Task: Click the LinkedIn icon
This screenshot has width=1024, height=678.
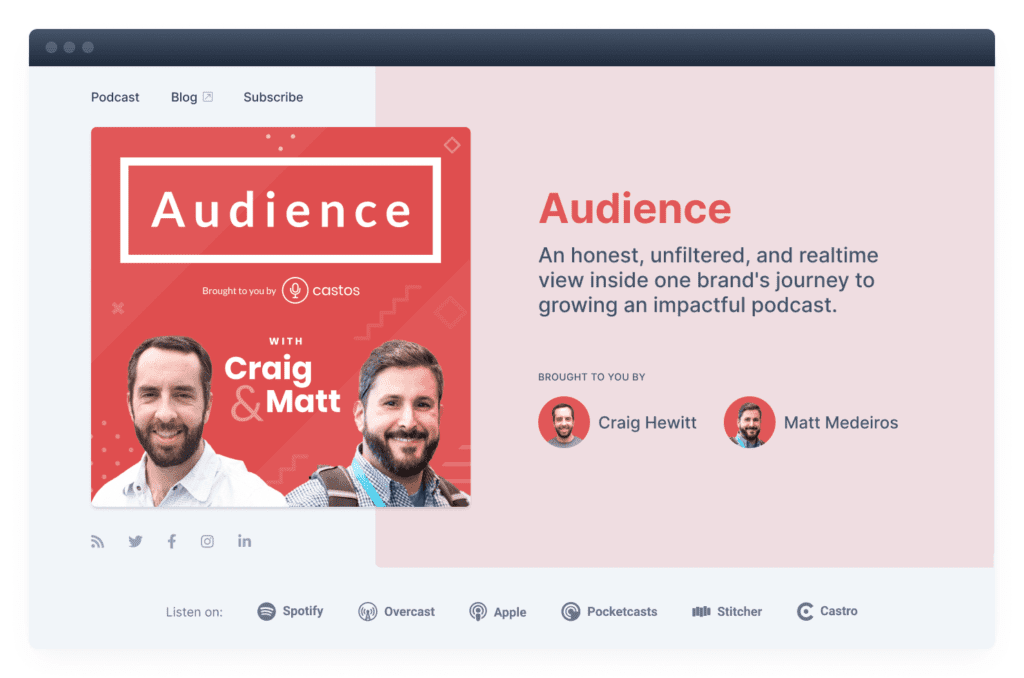Action: (x=244, y=542)
